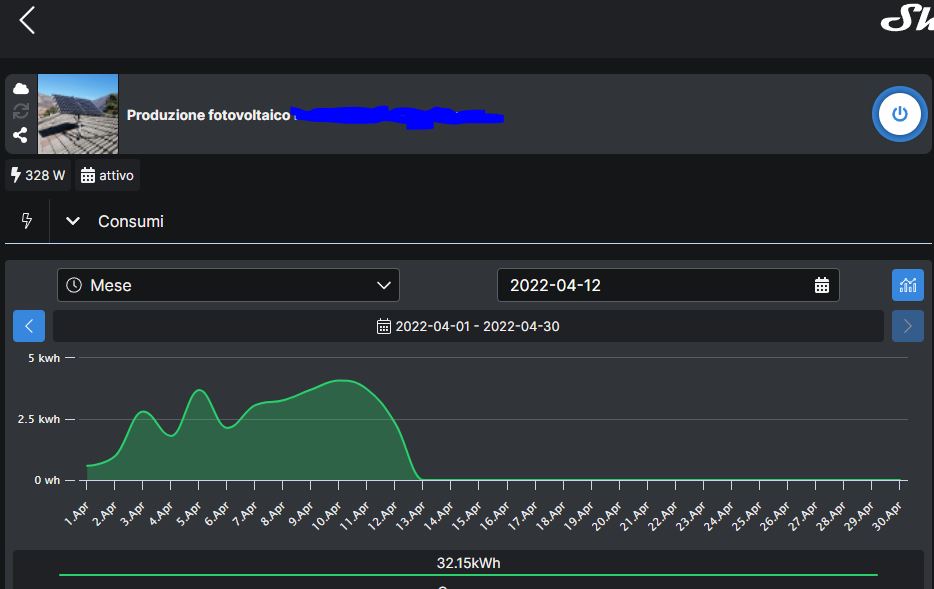Go to next month with right arrow

907,326
